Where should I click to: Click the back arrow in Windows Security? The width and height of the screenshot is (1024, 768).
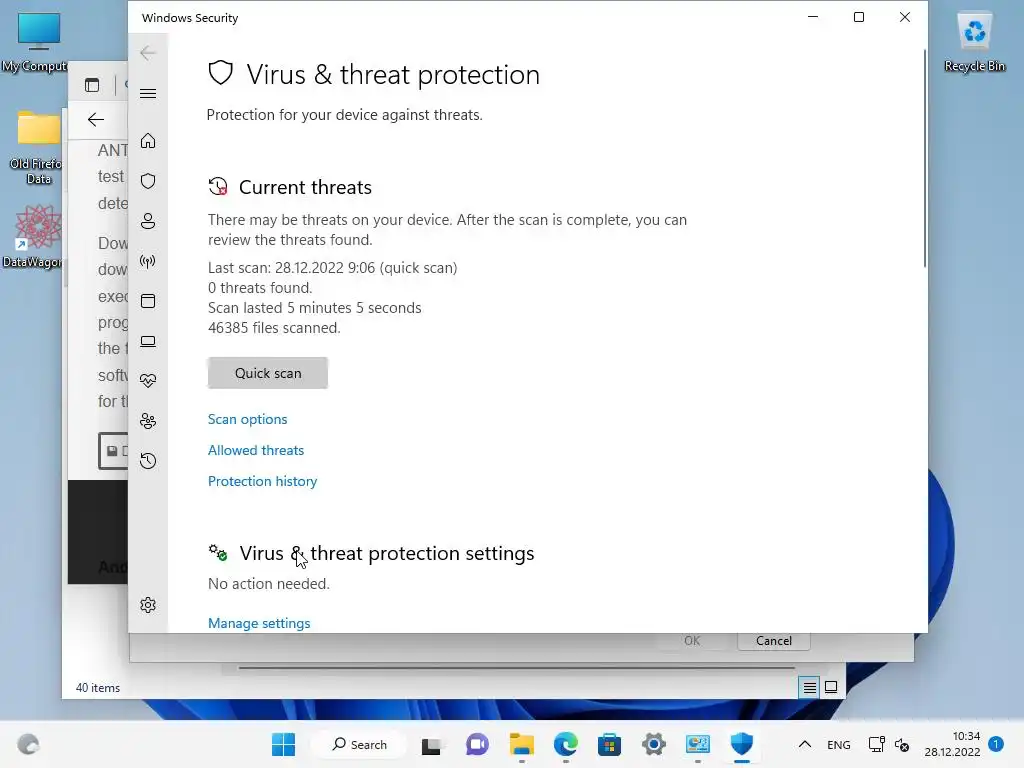pos(148,53)
